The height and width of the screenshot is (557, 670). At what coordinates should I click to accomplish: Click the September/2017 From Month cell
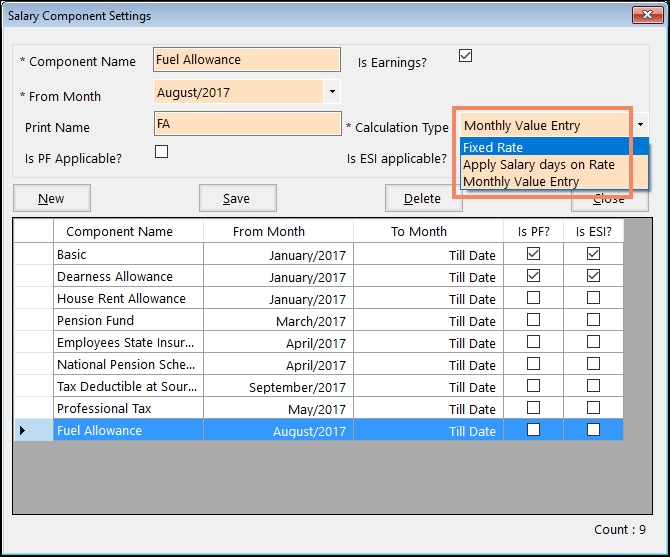pos(278,386)
